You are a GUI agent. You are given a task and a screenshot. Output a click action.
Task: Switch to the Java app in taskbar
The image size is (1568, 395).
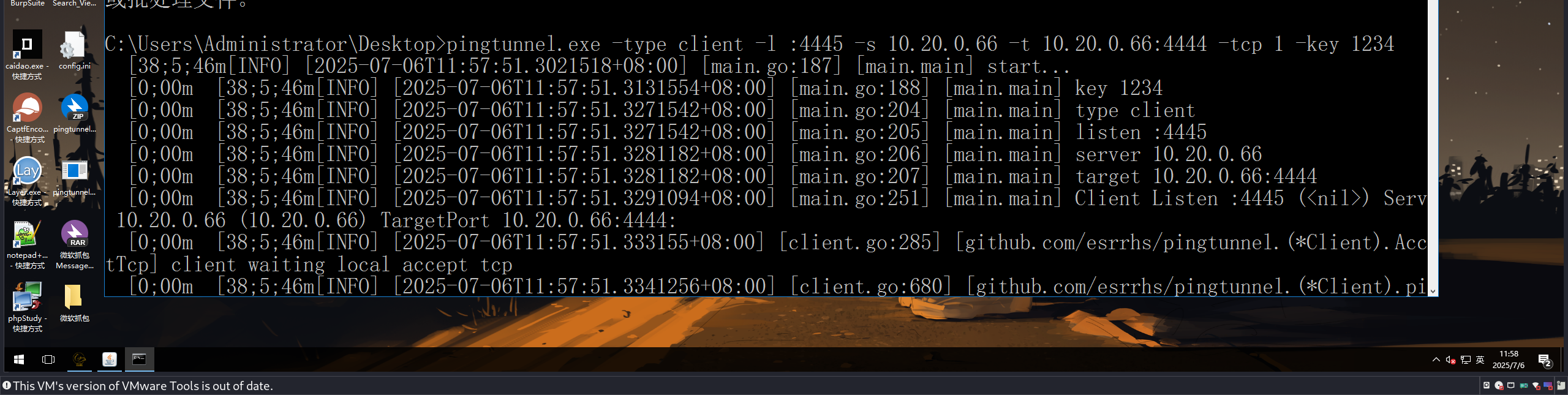tap(109, 359)
